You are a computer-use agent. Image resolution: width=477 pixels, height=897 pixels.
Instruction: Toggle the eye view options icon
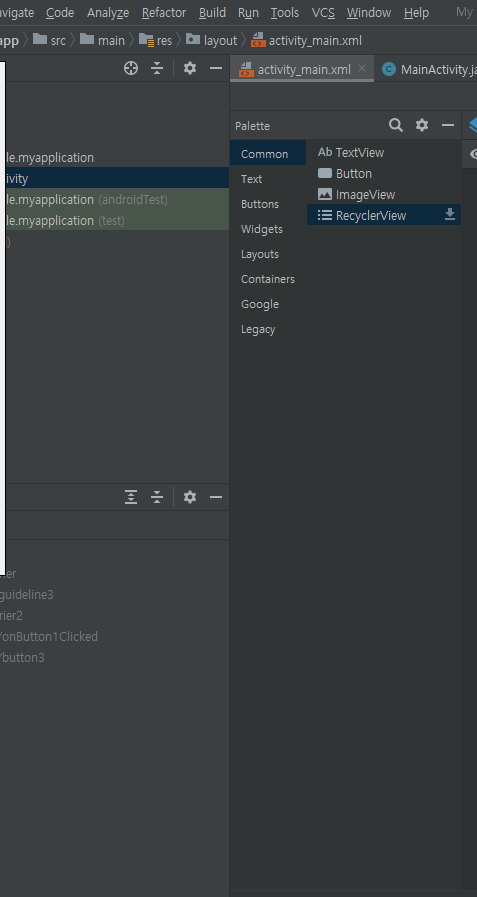(x=474, y=154)
